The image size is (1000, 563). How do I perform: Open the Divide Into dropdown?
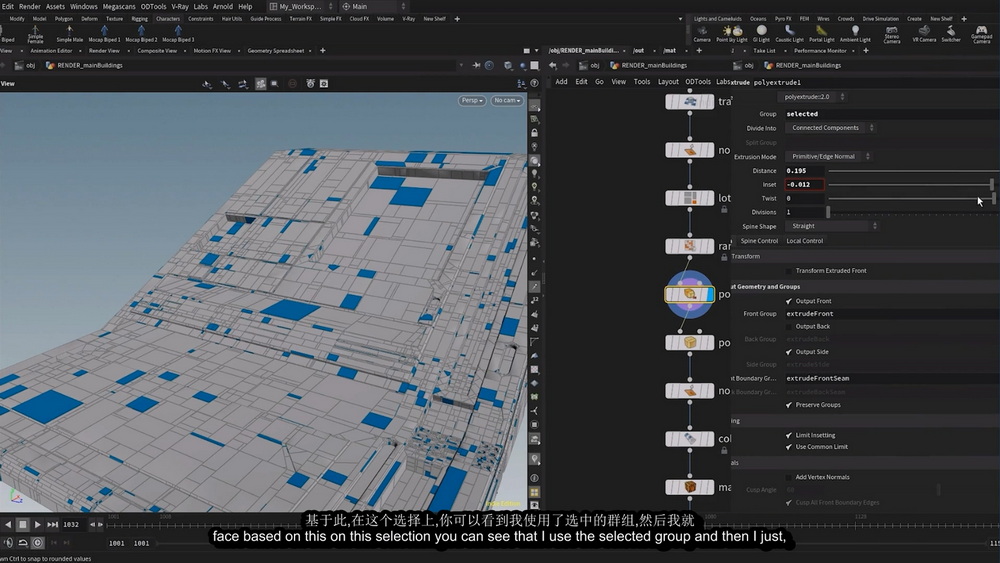(832, 128)
